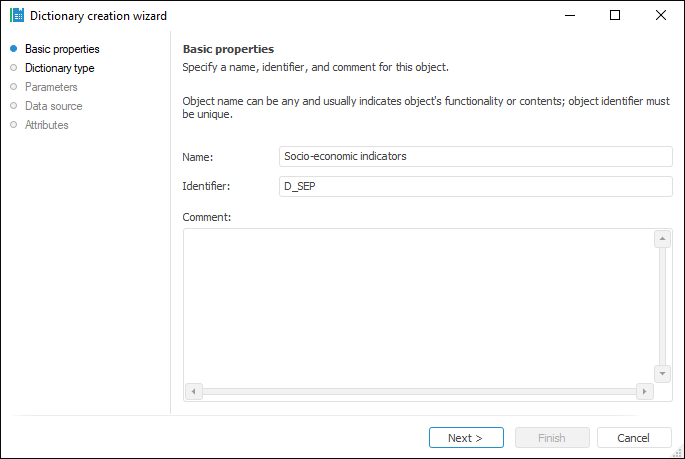Select Basic properties wizard step

click(x=62, y=49)
